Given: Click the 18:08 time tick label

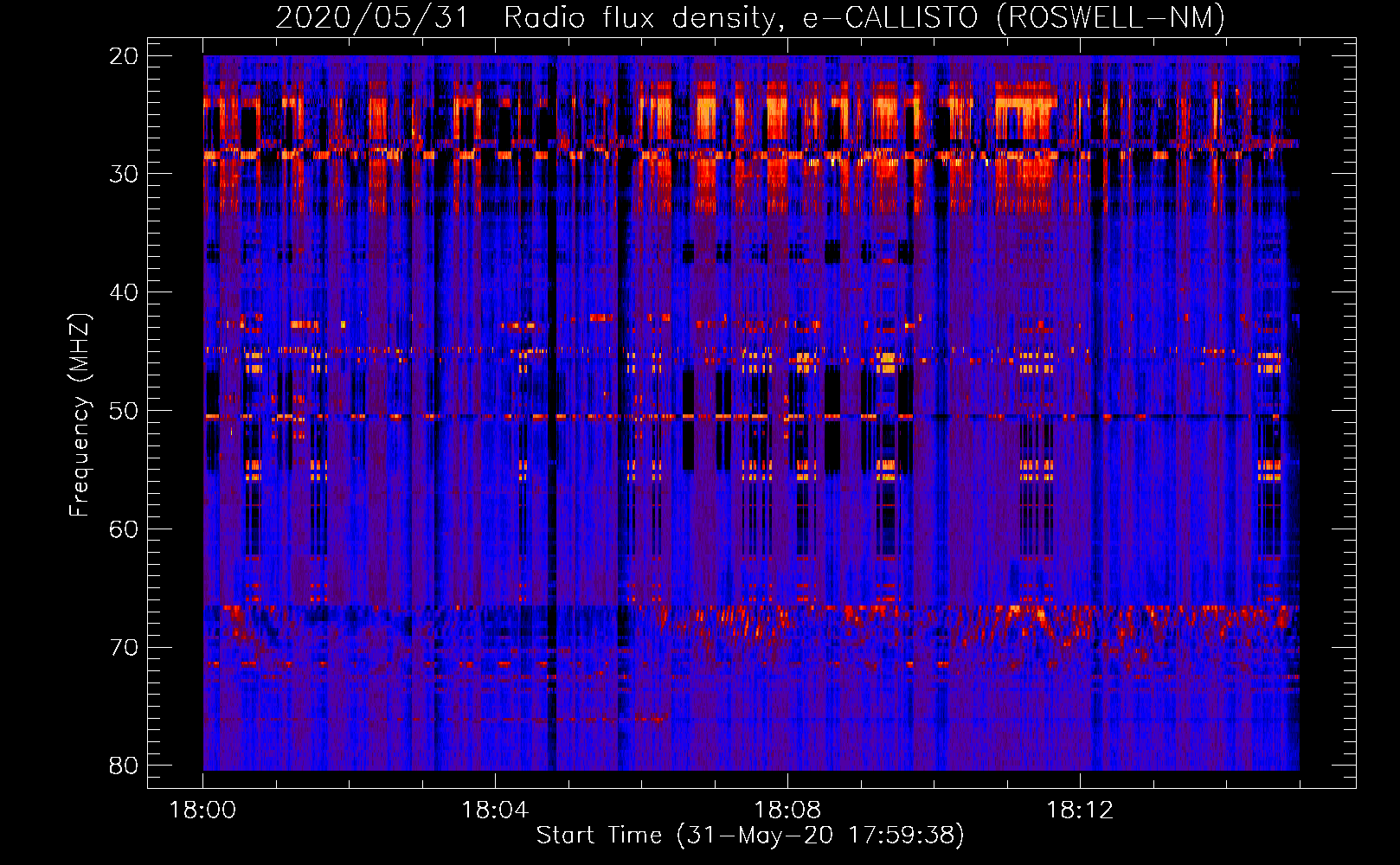Looking at the screenshot, I should point(787,811).
